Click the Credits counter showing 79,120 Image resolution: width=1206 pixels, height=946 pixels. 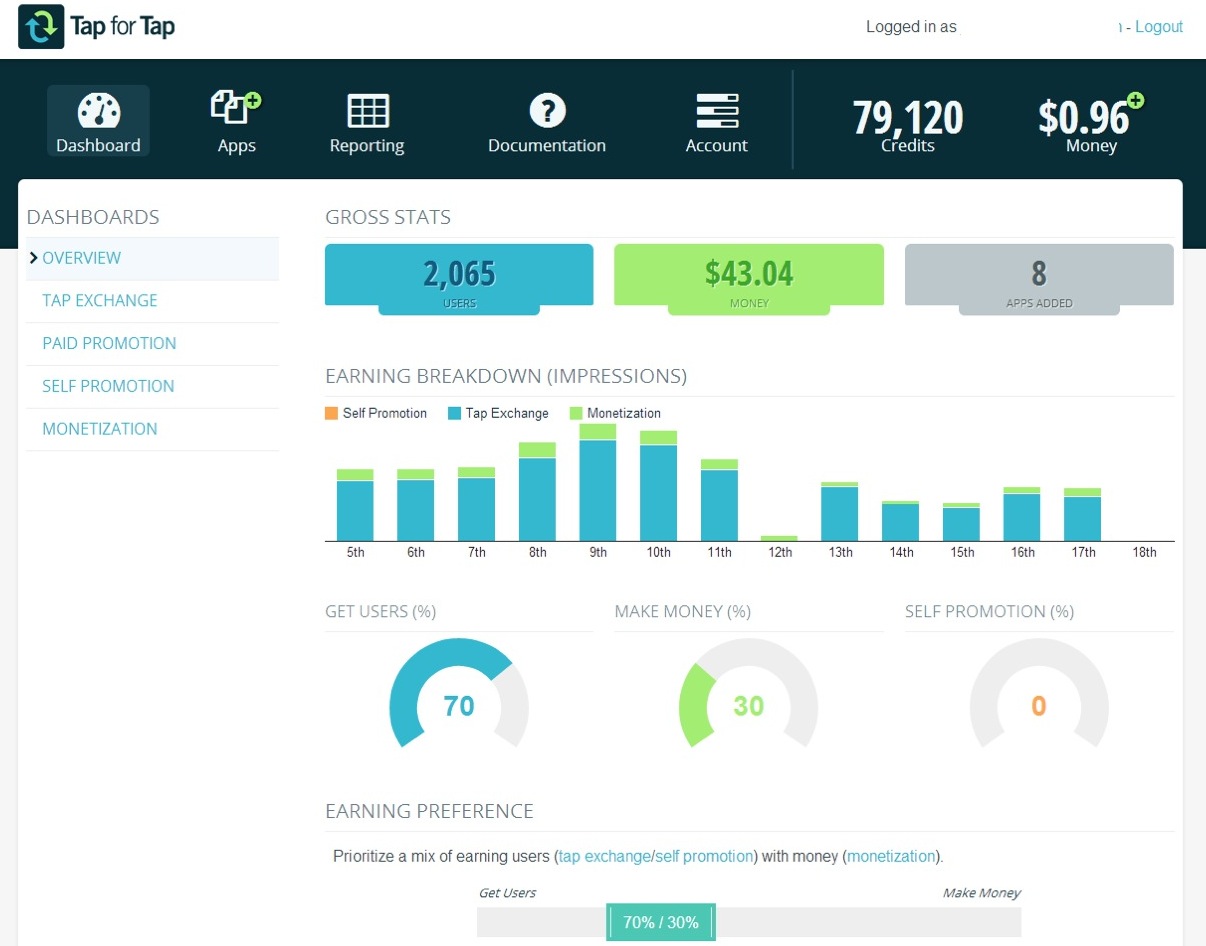tap(906, 120)
